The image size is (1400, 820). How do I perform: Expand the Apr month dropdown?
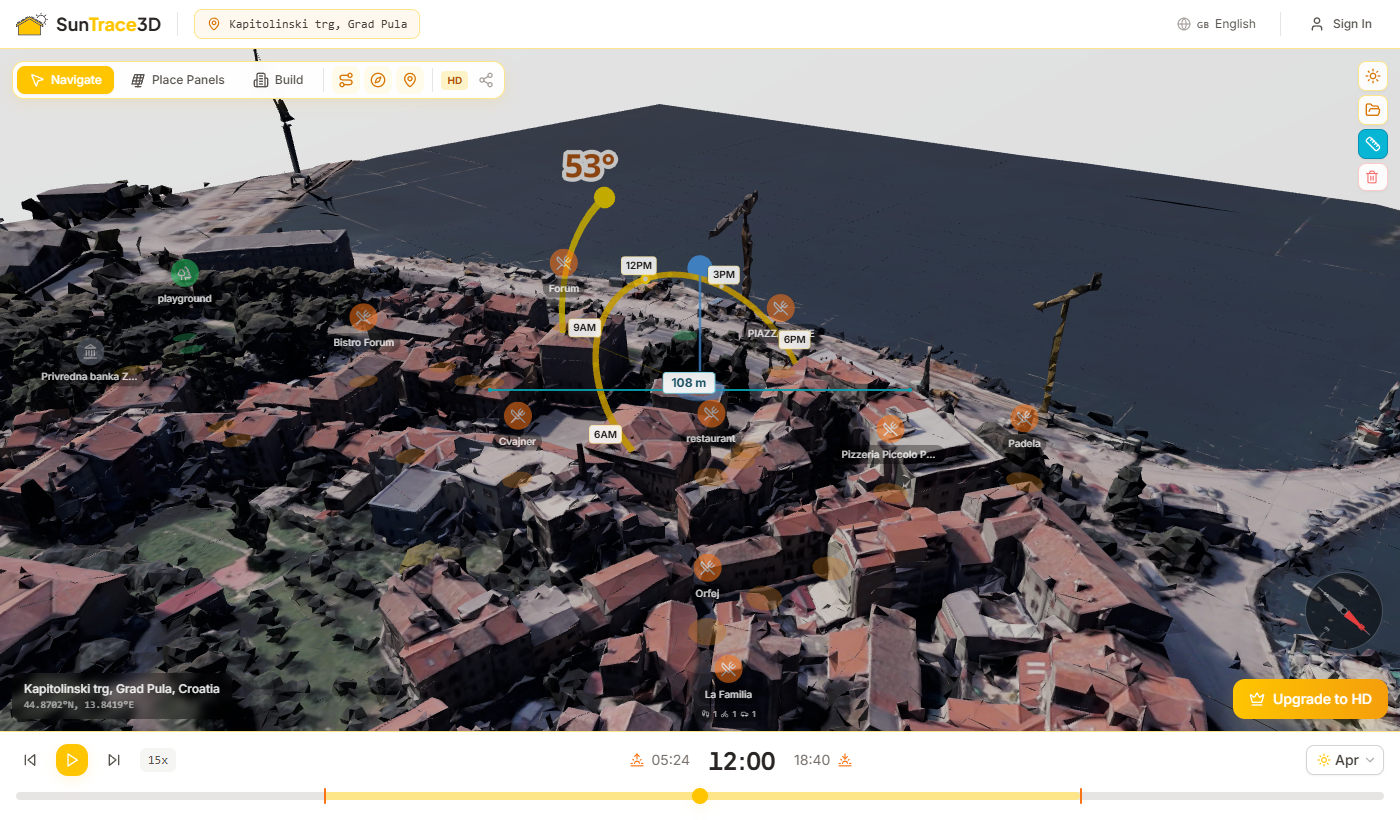point(1344,760)
